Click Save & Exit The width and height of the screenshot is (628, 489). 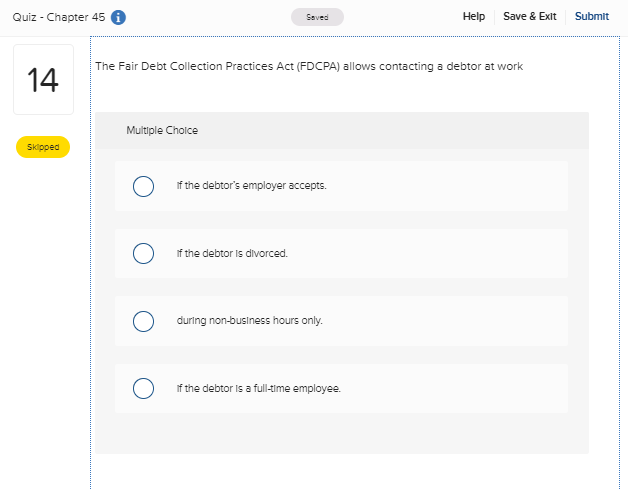(529, 16)
